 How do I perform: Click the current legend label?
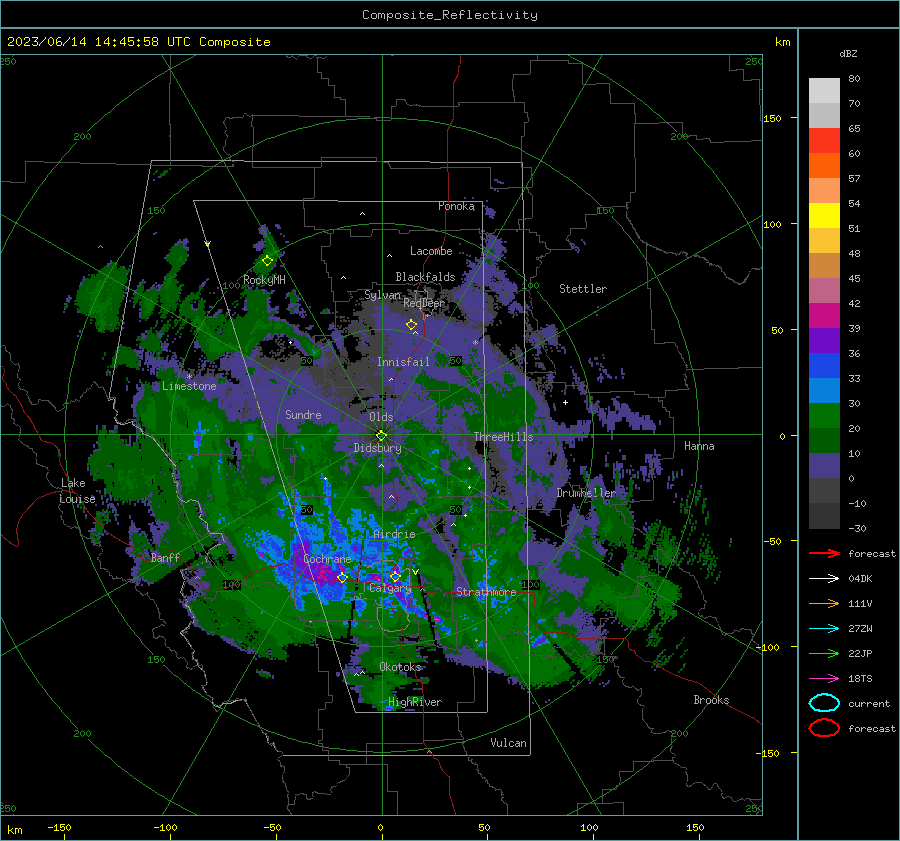click(x=869, y=703)
